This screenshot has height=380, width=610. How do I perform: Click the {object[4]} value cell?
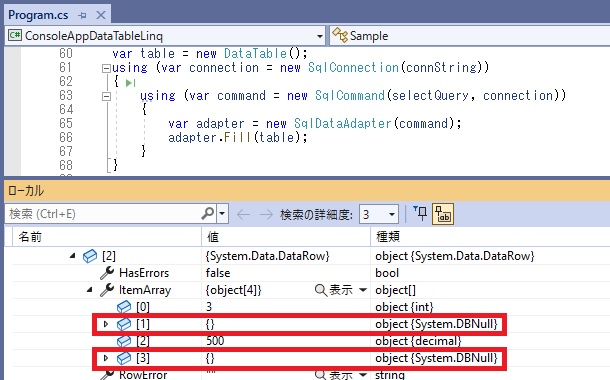(233, 290)
